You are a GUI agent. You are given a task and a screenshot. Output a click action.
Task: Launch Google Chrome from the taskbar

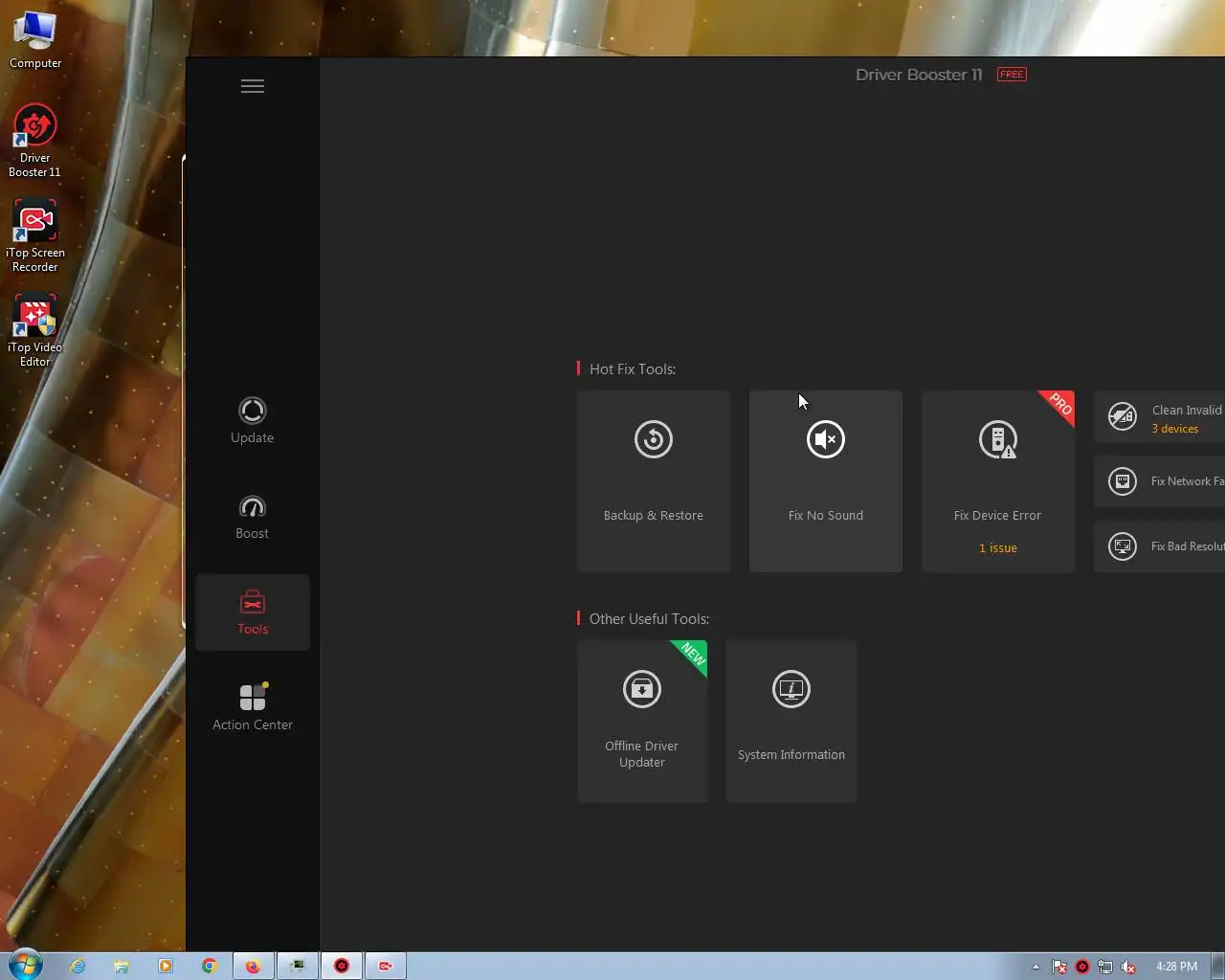coord(210,967)
